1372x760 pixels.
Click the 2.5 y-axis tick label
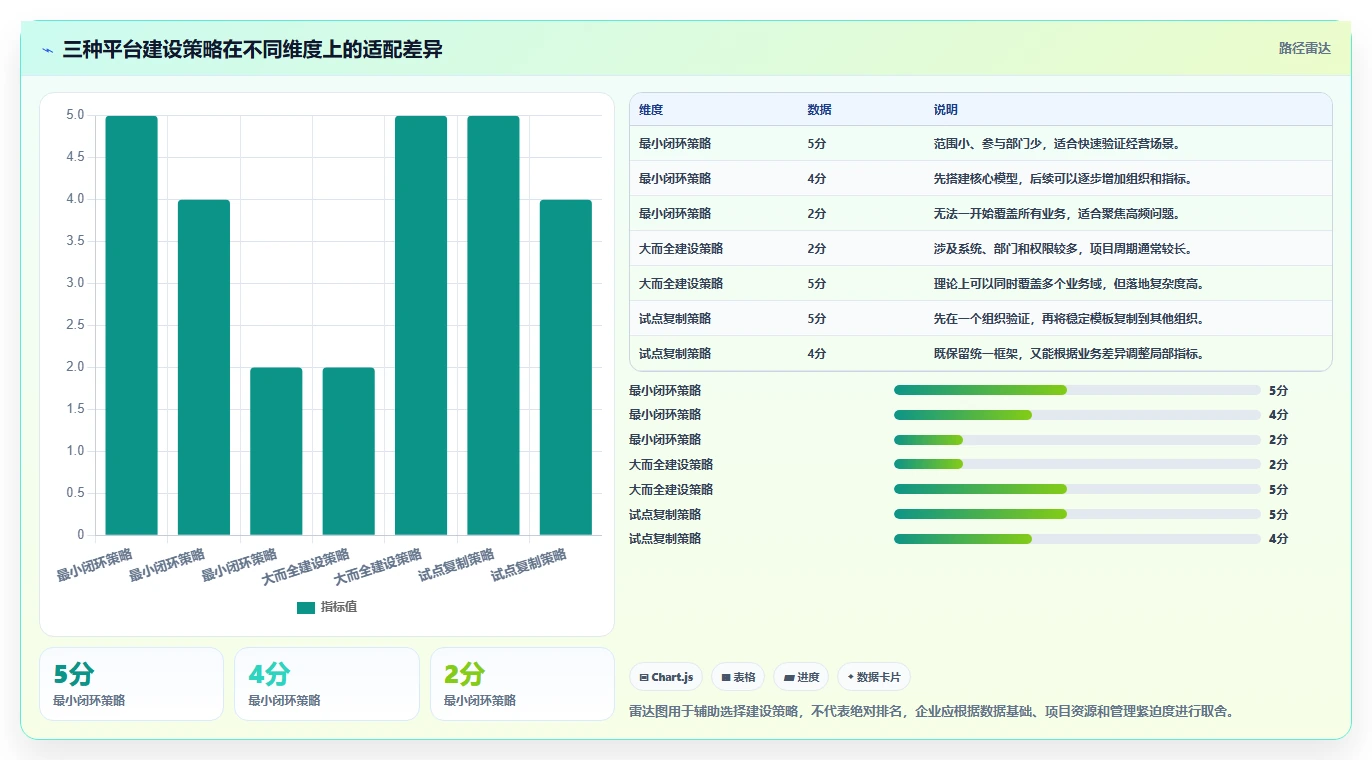tap(76, 325)
